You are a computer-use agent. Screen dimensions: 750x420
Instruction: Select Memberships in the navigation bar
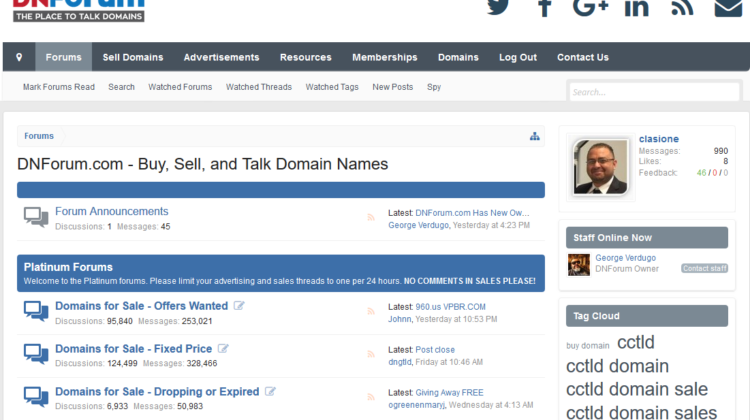click(x=384, y=57)
